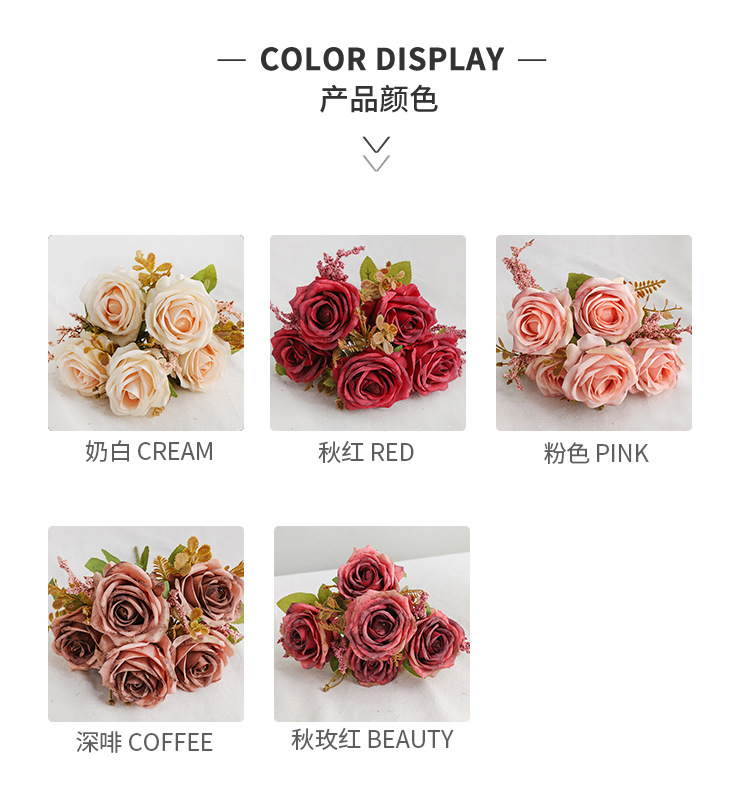Click the dash right of COLOR DISPLAY

[x=532, y=60]
